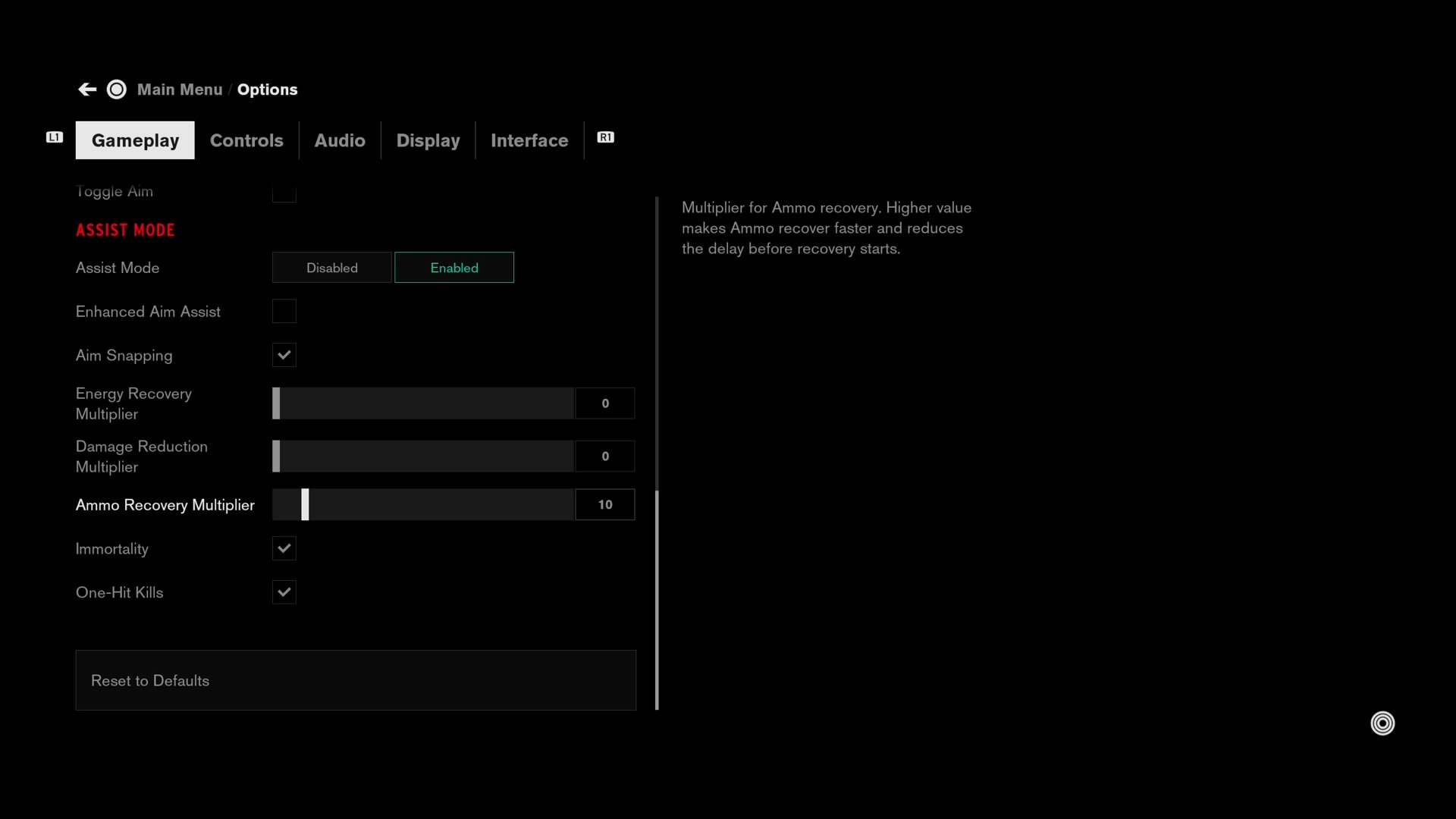Go to the Display tab
Screen dimensions: 1456x819
coord(428,141)
